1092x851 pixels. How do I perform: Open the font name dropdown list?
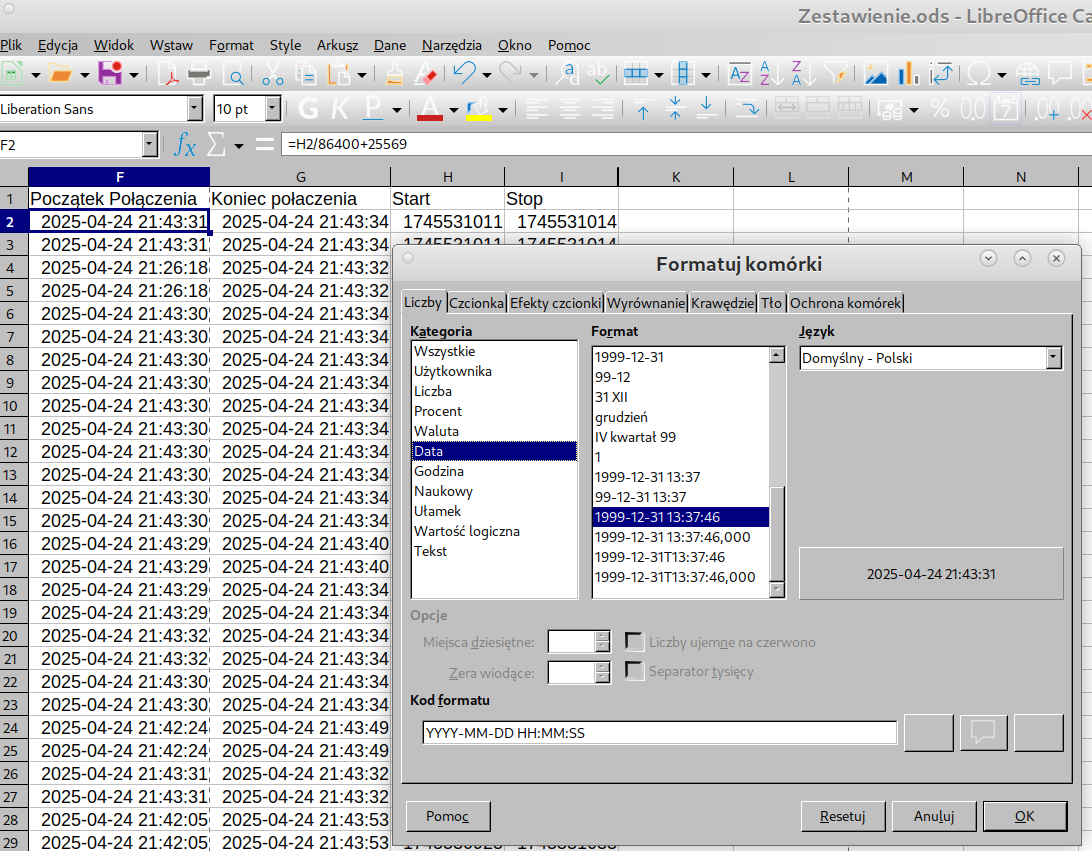(x=194, y=108)
